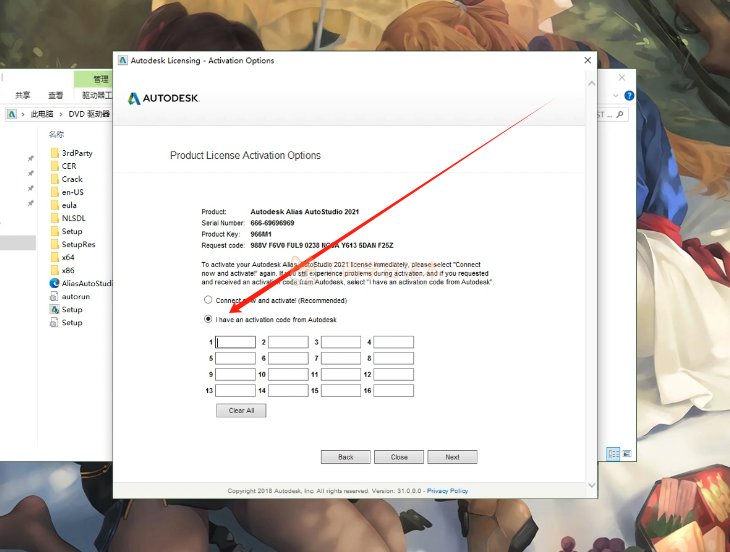This screenshot has width=730, height=552.
Task: Open the AliasAutoStudio Edge shortcut
Action: (81, 283)
